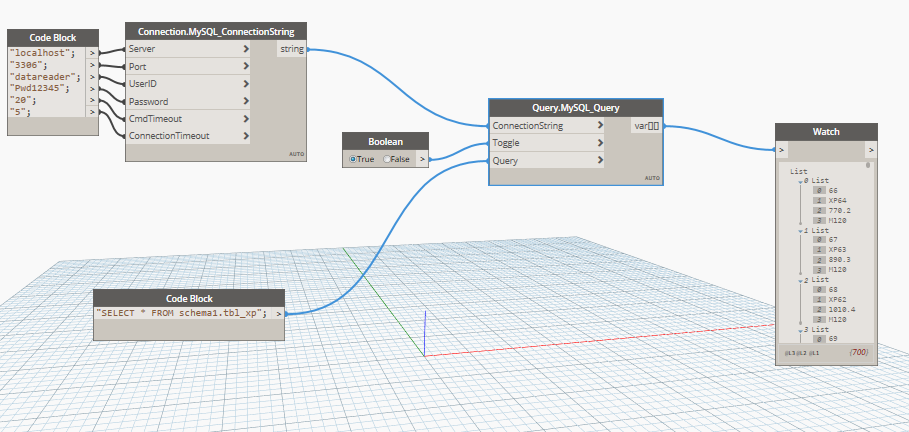The height and width of the screenshot is (432, 909).
Task: Click the Port input port label
Action: click(137, 67)
